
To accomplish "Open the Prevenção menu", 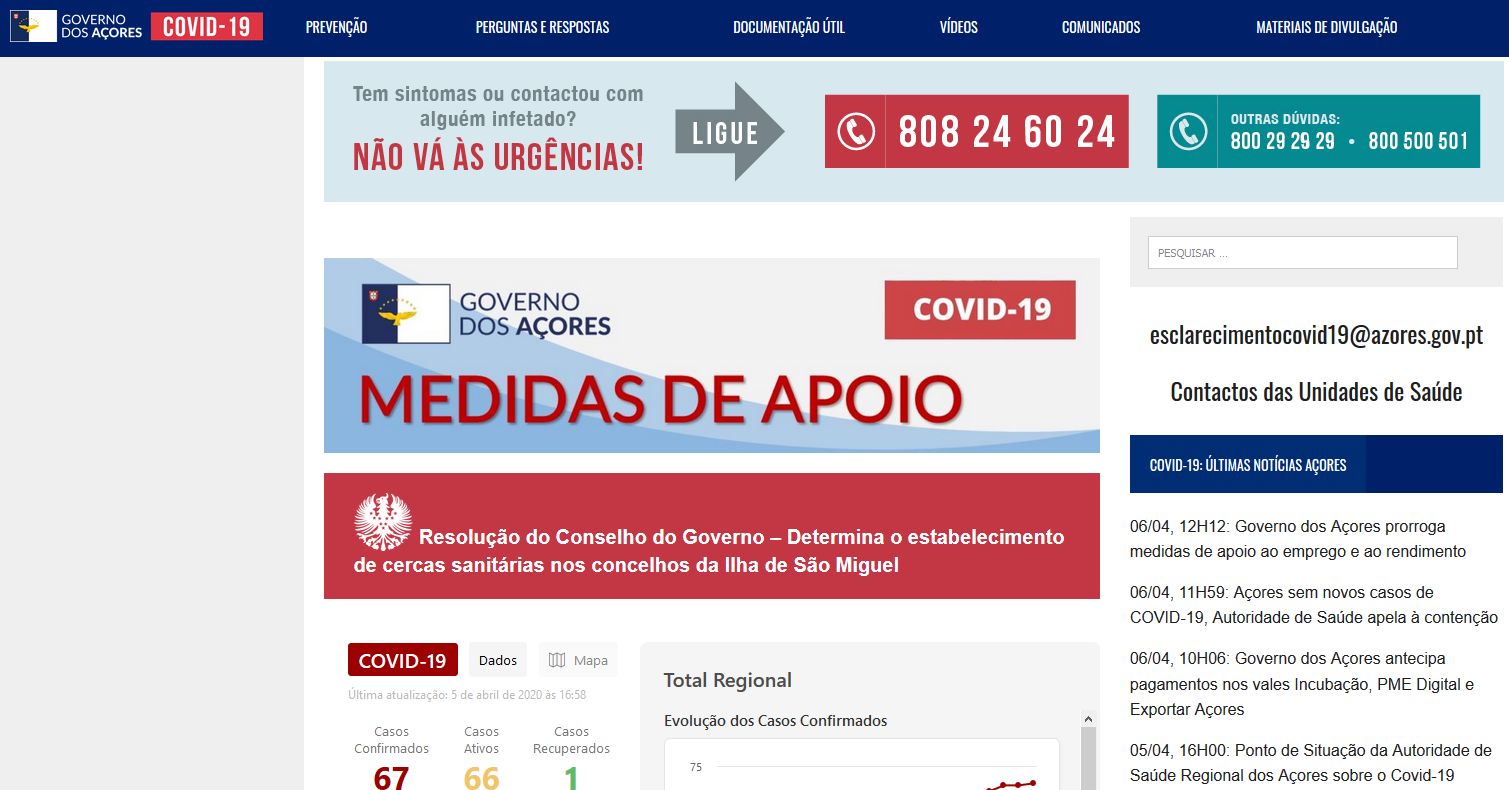I will [x=336, y=27].
